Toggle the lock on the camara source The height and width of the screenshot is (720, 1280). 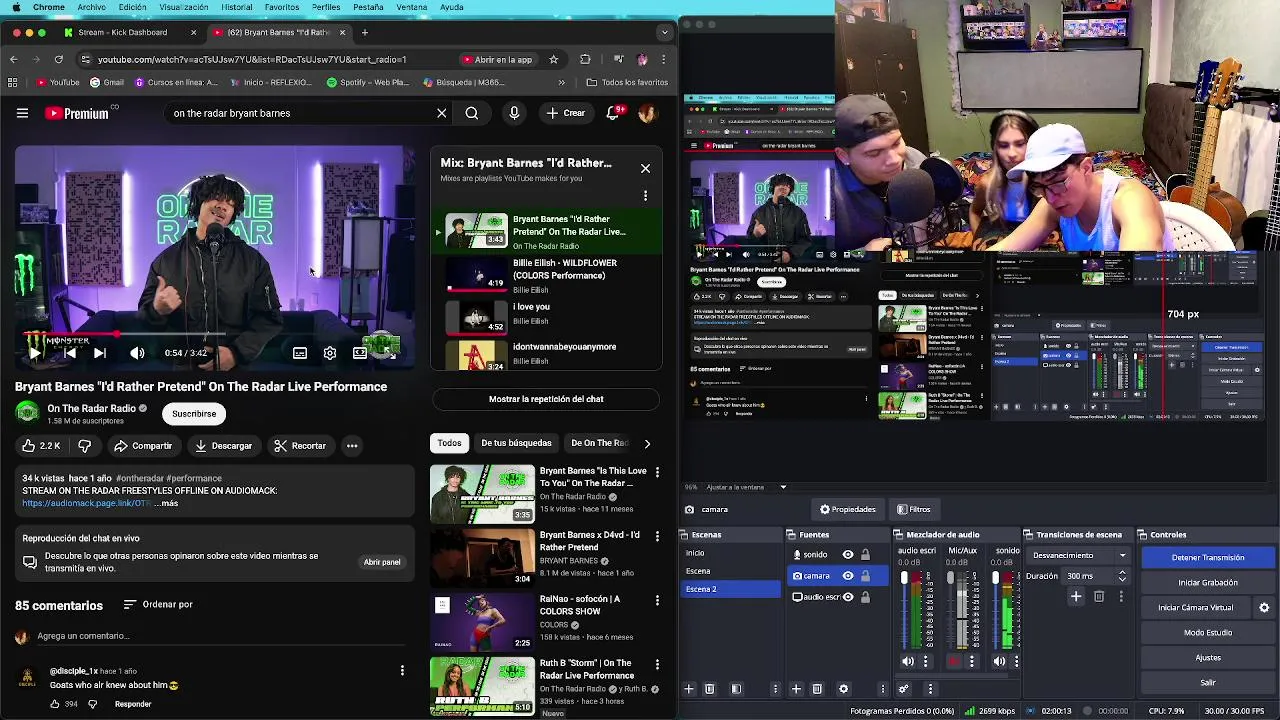click(x=865, y=576)
